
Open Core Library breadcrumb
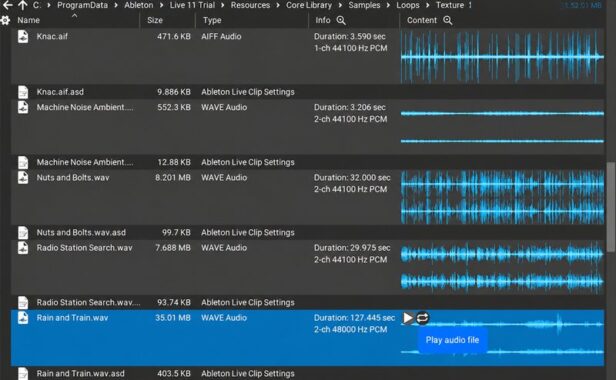coord(309,5)
